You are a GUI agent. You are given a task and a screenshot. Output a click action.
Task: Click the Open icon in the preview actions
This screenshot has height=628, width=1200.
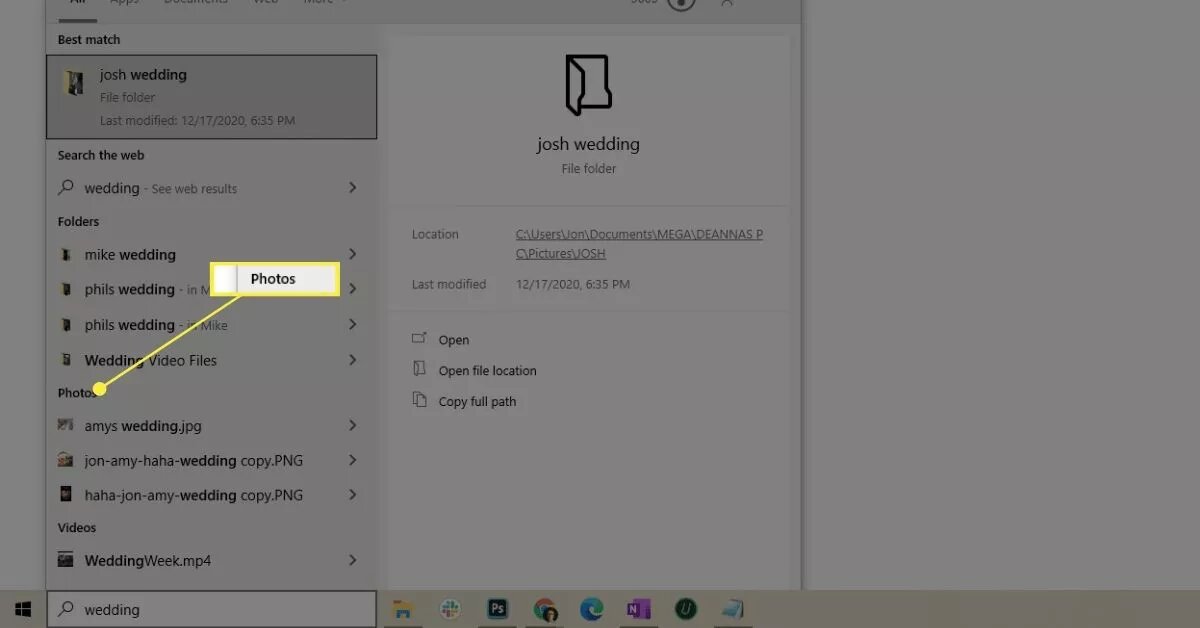(420, 339)
